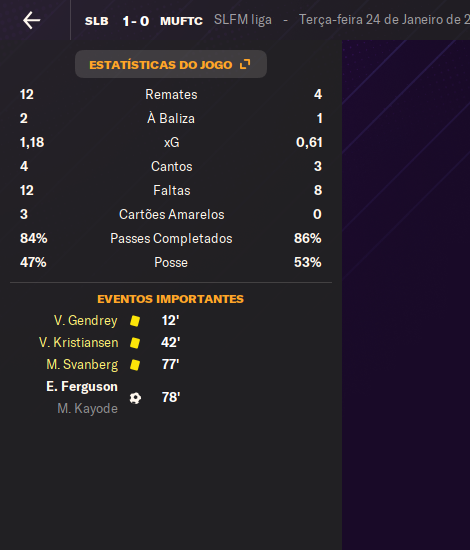Image resolution: width=470 pixels, height=550 pixels.
Task: Select V. Kristiansen's yellow card icon
Action: 135,343
